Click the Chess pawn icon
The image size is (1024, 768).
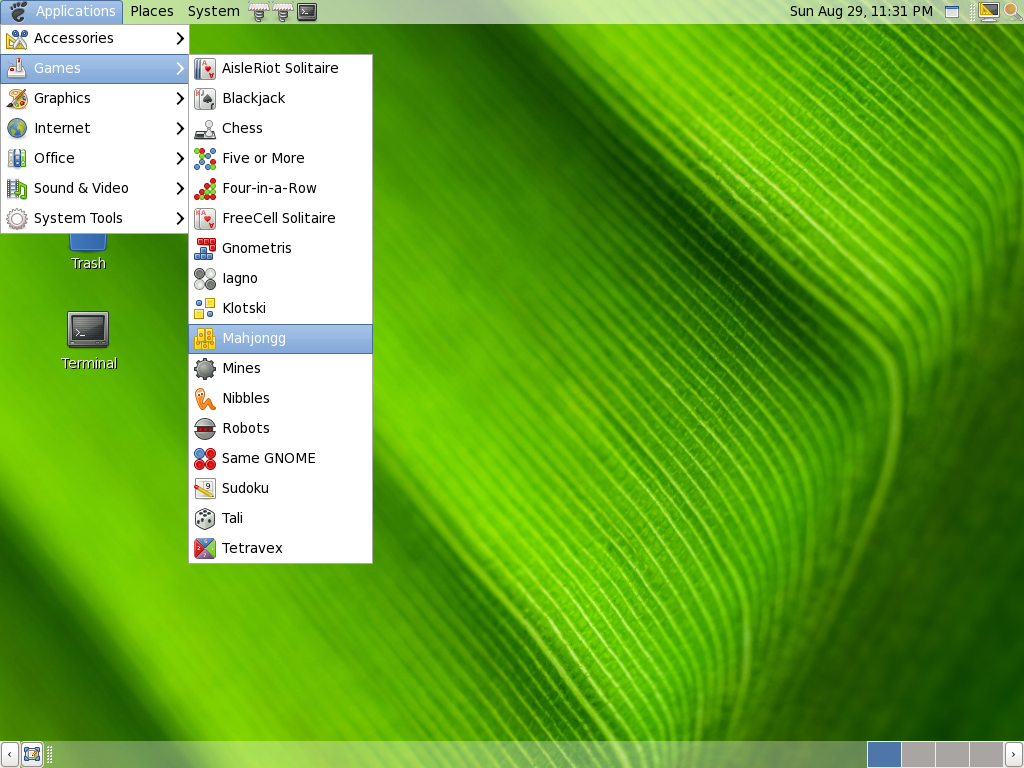[205, 129]
